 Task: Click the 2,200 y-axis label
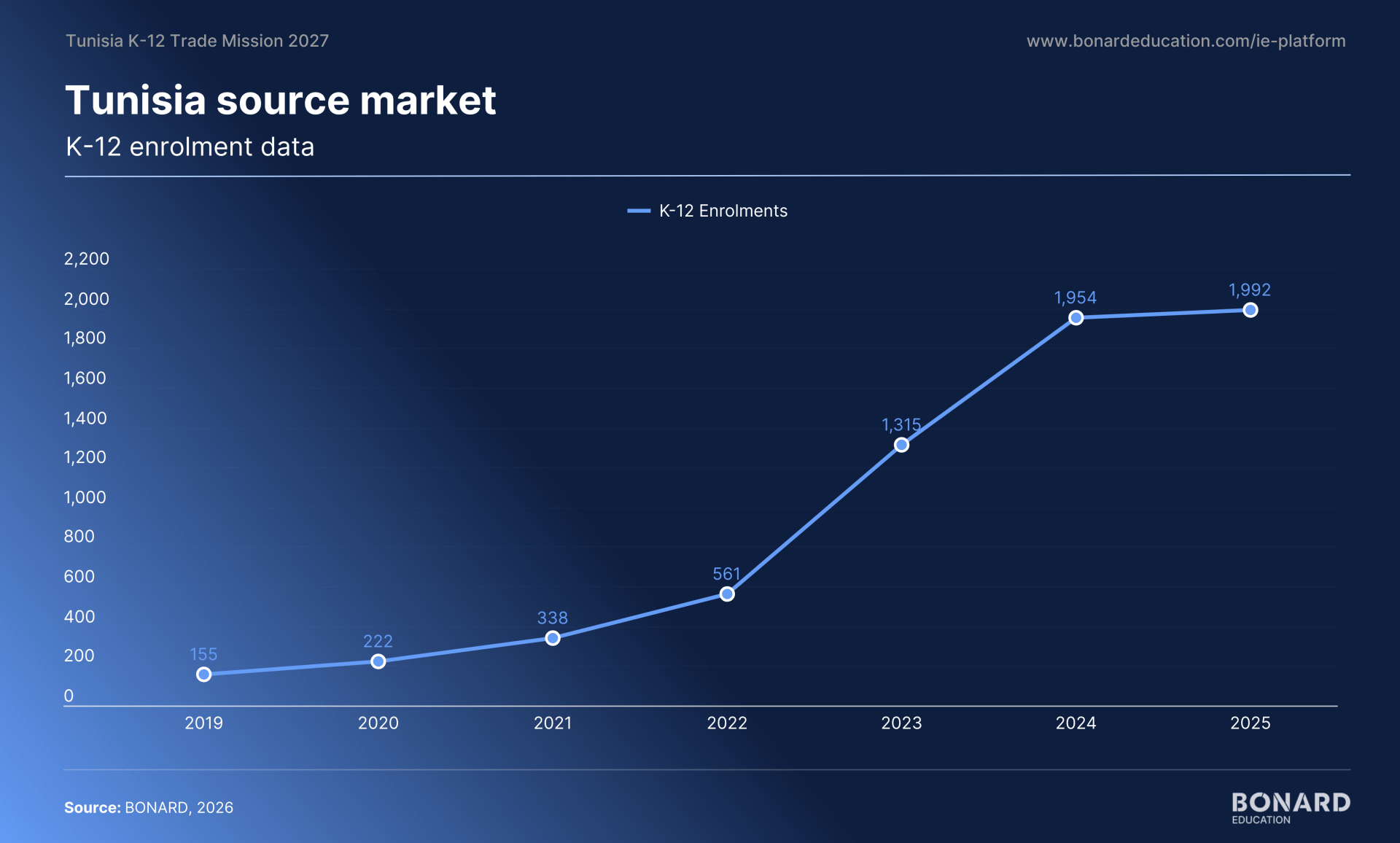point(87,259)
